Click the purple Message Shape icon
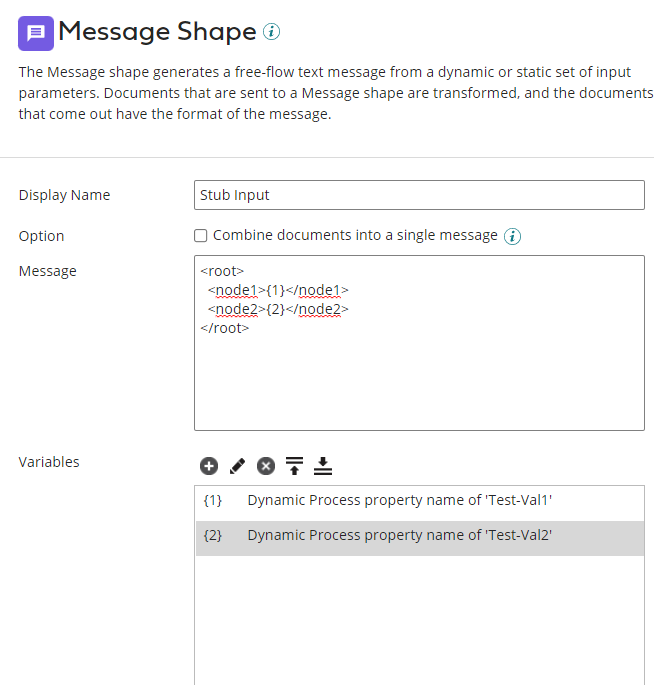Image resolution: width=654 pixels, height=685 pixels. point(36,33)
